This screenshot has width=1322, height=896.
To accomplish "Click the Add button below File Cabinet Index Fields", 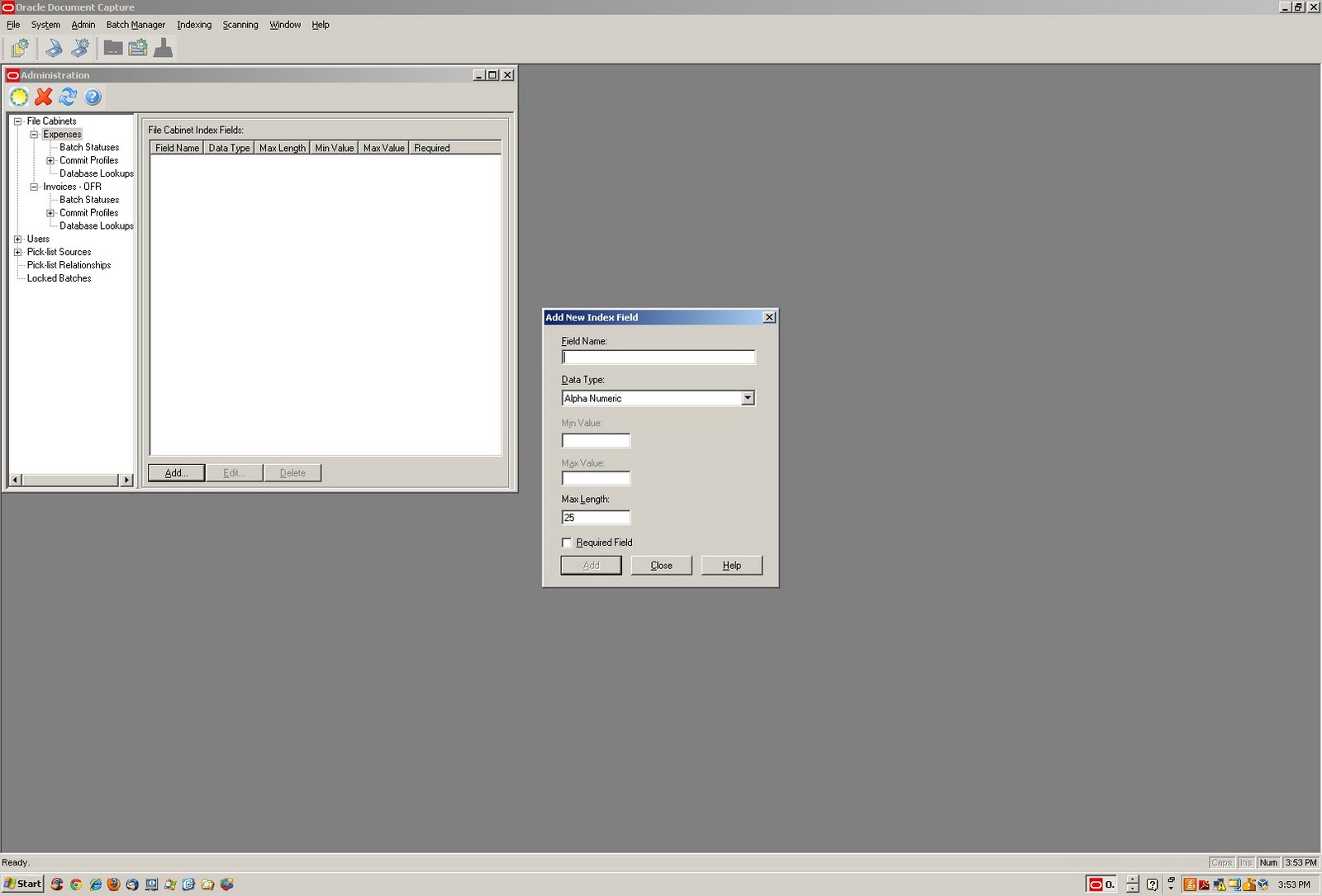I will [175, 472].
